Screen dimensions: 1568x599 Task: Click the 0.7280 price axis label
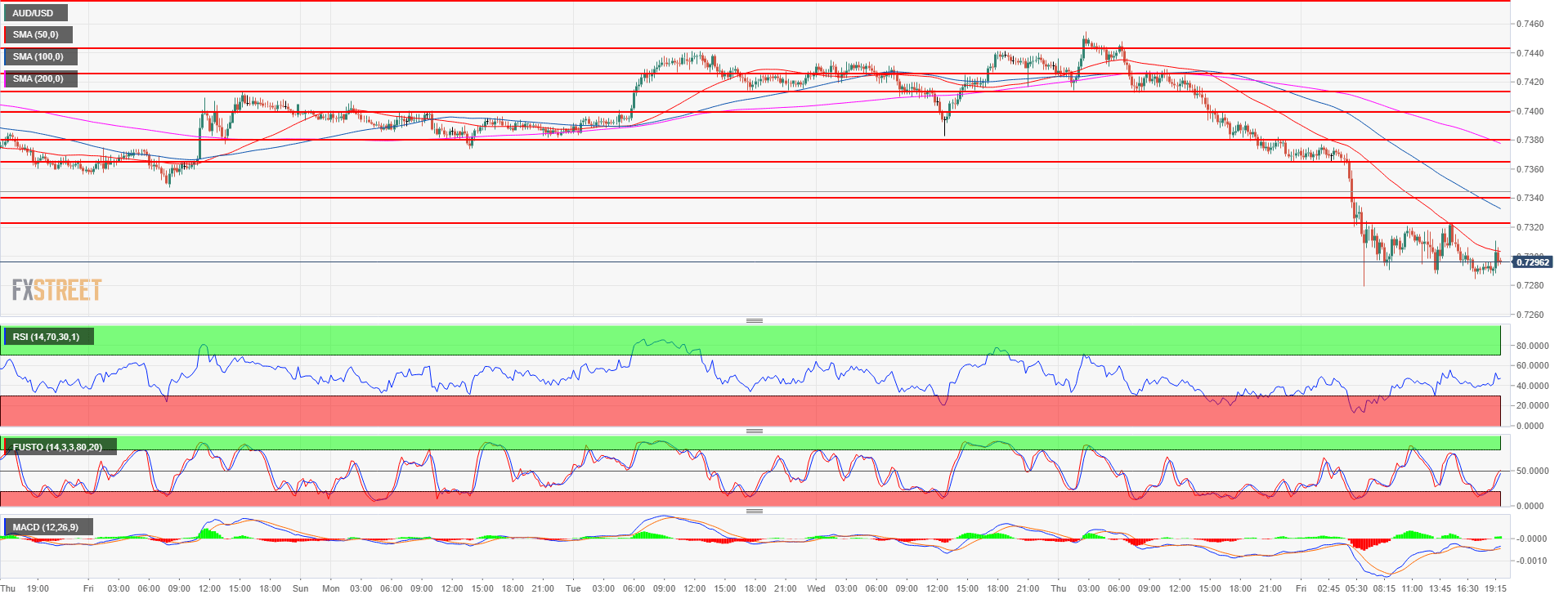[1530, 285]
